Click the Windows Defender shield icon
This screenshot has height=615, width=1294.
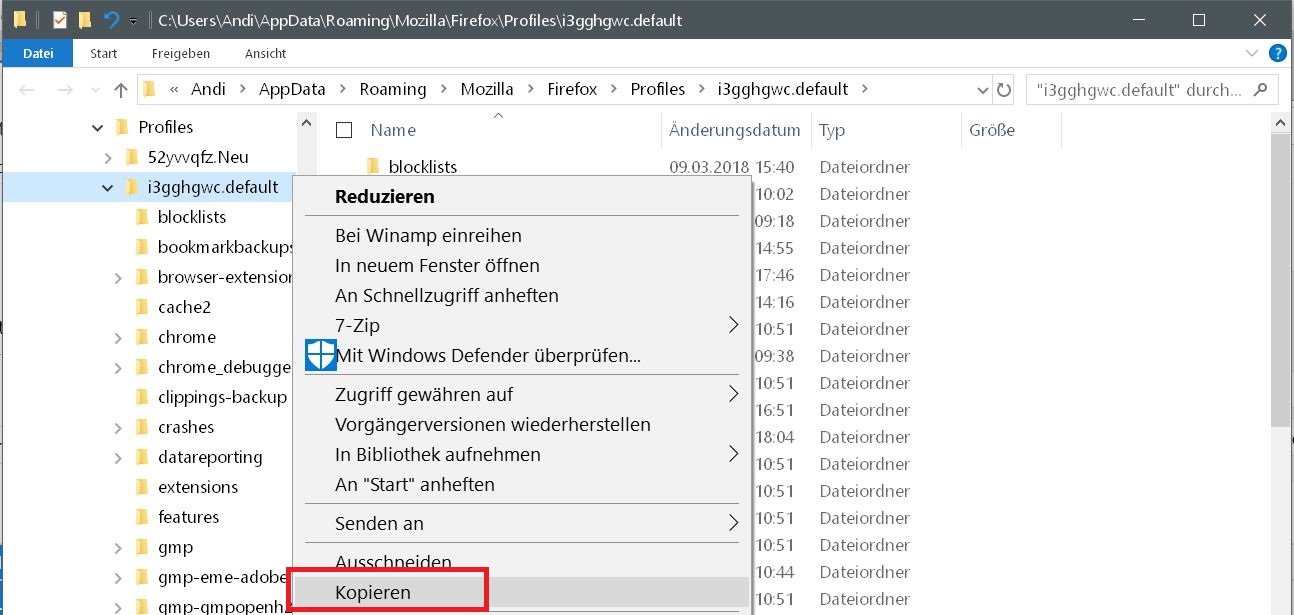(x=320, y=354)
